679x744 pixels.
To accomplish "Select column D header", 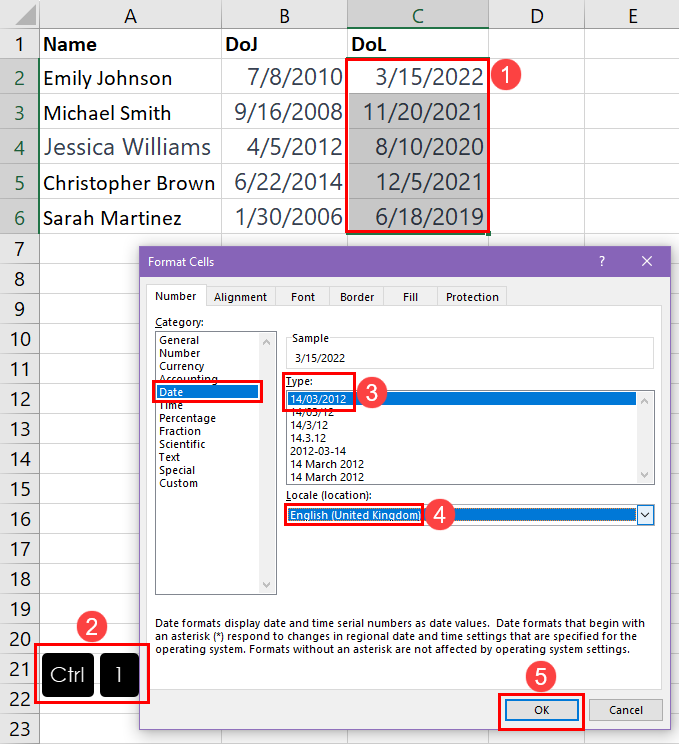I will click(x=537, y=15).
